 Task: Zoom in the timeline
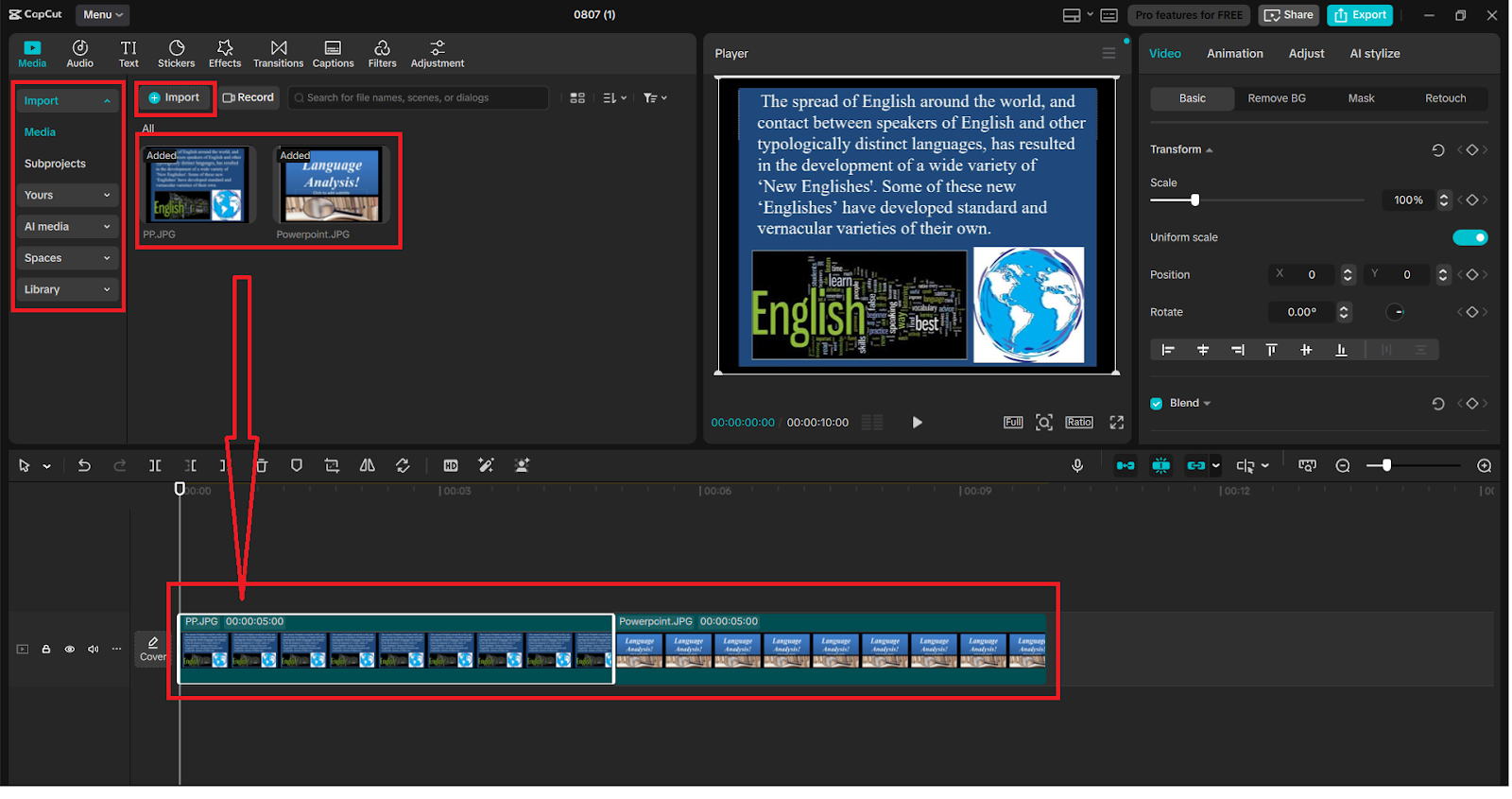(1485, 465)
